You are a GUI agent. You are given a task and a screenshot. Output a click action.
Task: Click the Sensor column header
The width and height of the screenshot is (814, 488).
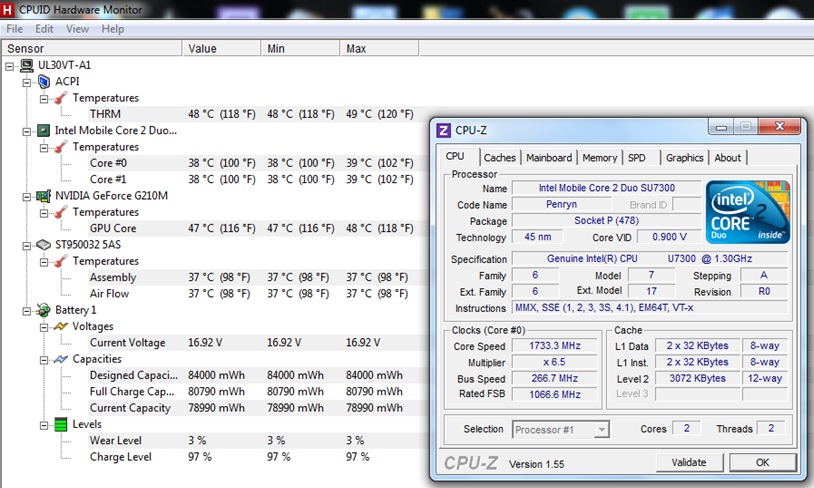point(91,48)
